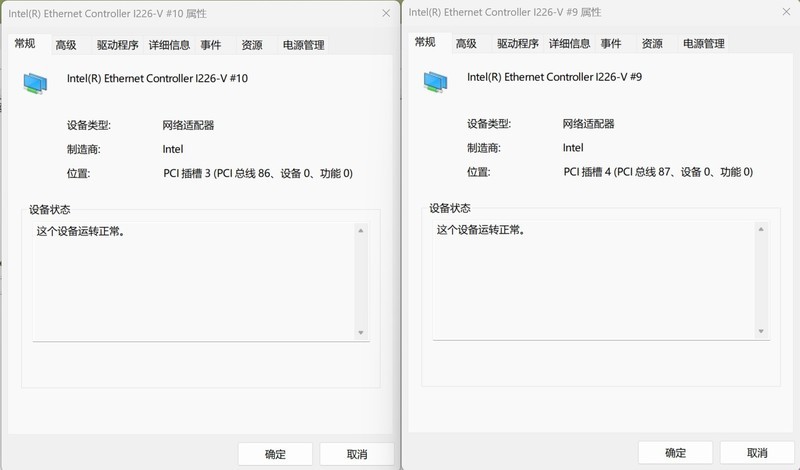800x470 pixels.
Task: Click 制造商 label in I226-V #10 window
Action: (x=84, y=150)
